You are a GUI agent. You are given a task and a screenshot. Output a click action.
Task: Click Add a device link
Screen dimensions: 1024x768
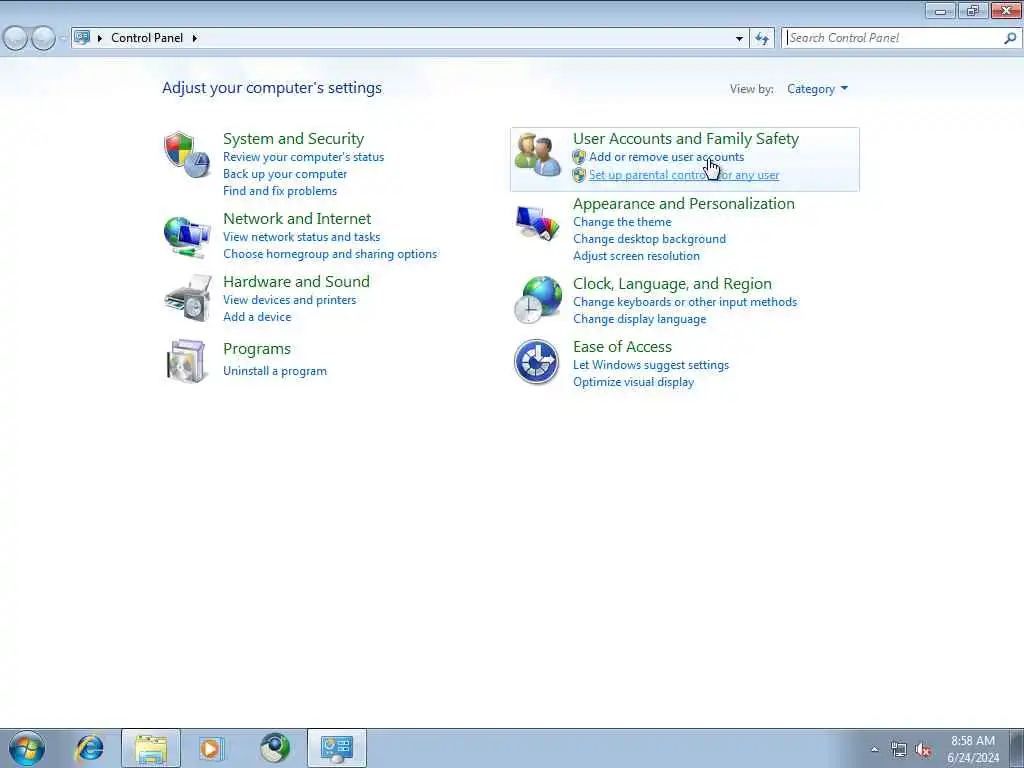tap(257, 317)
